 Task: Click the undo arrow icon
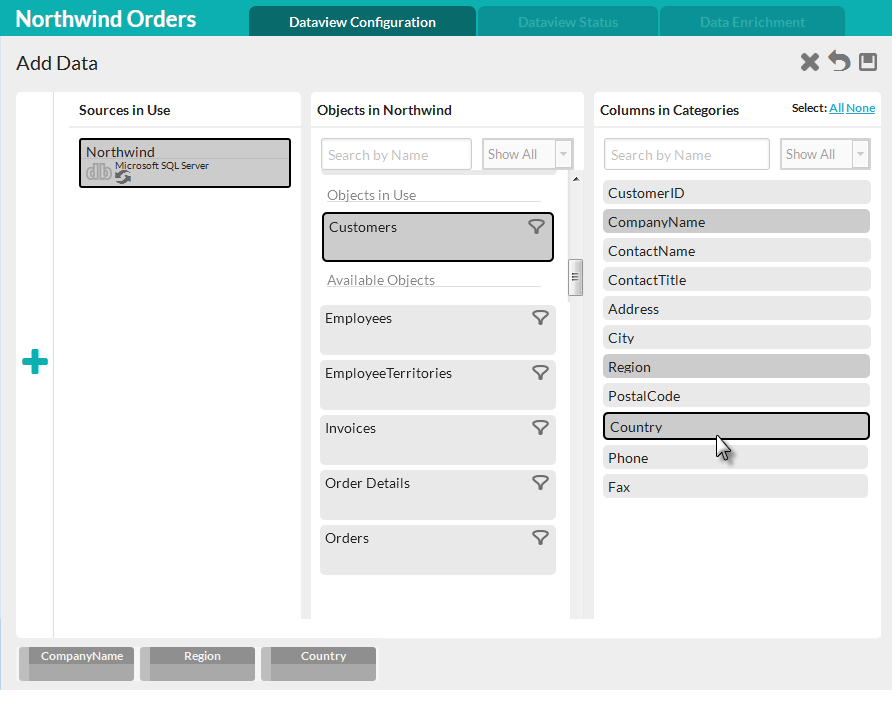click(x=839, y=61)
